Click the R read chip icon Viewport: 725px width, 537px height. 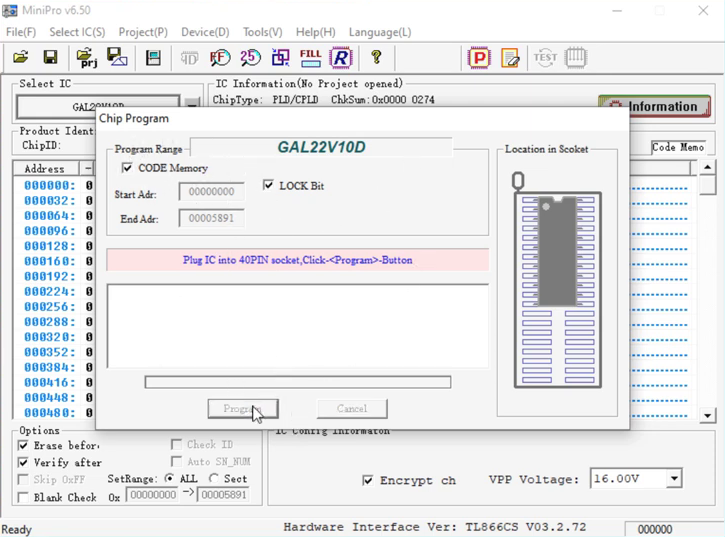point(341,58)
